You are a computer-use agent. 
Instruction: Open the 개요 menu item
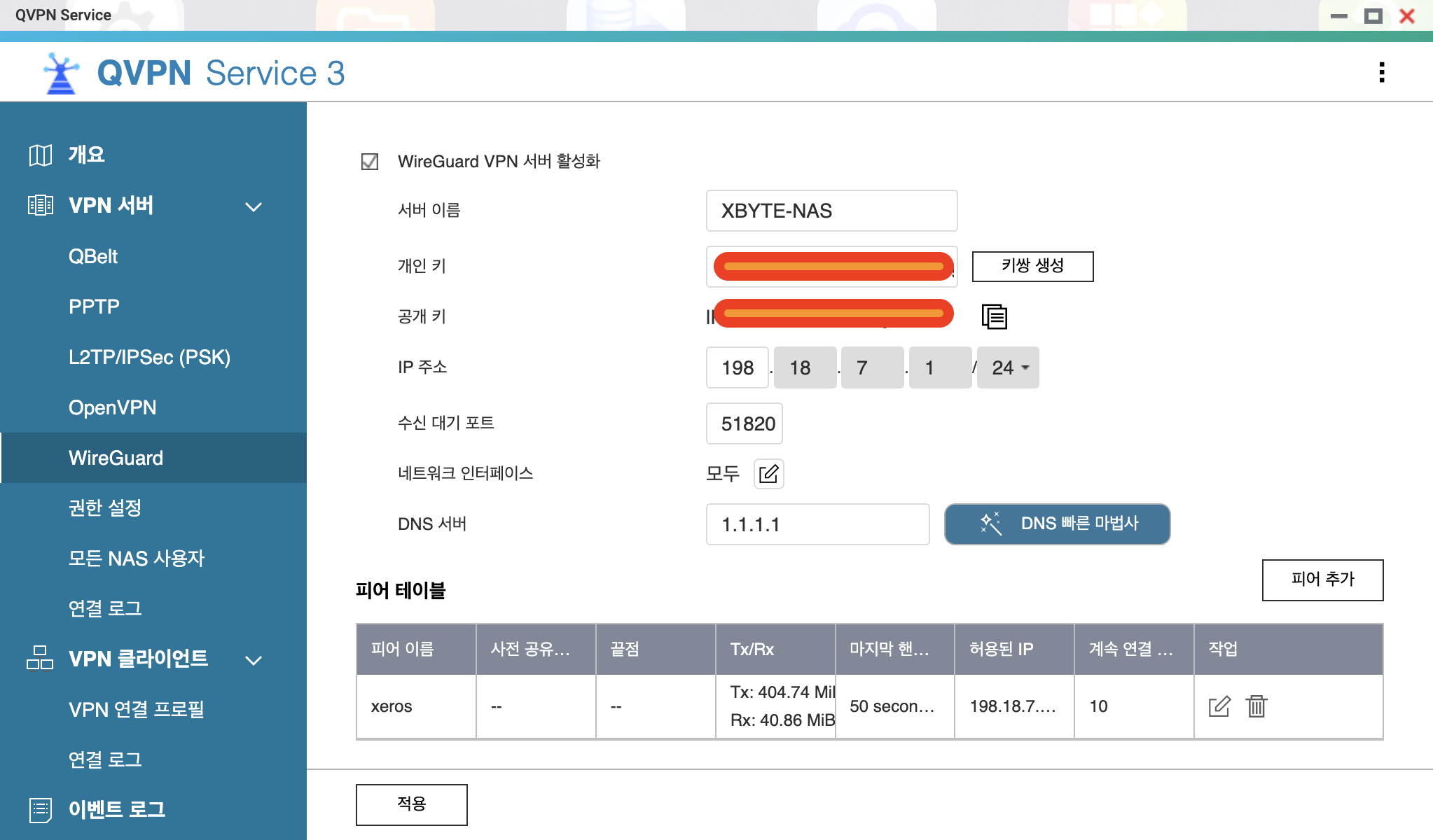[153, 155]
